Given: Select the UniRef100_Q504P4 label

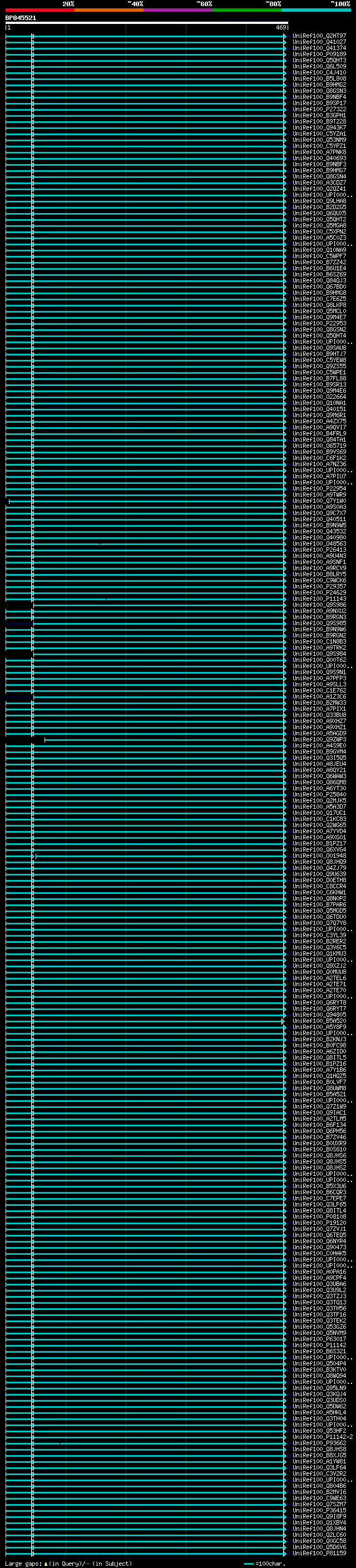Looking at the screenshot, I should point(319,1363).
